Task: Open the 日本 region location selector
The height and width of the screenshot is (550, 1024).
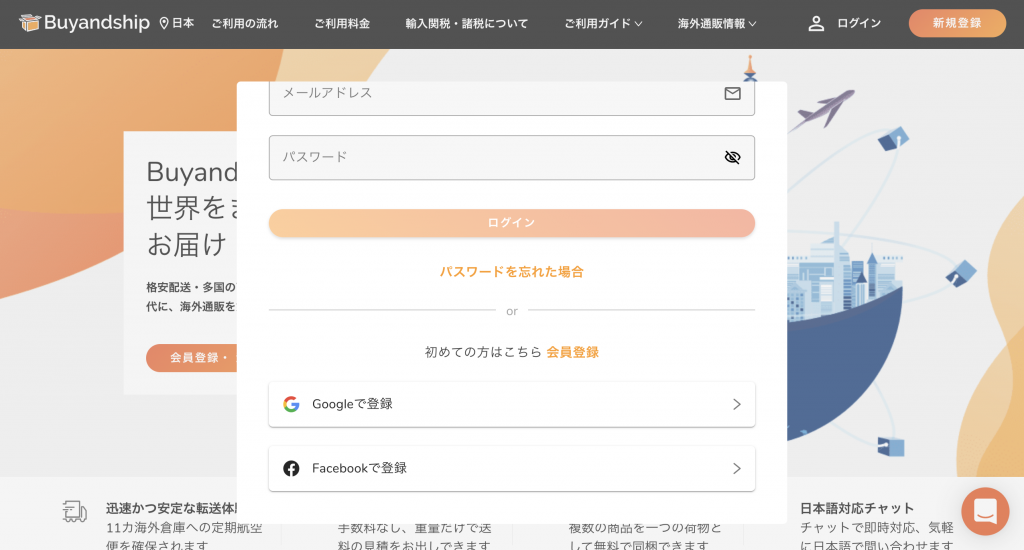Action: click(177, 23)
